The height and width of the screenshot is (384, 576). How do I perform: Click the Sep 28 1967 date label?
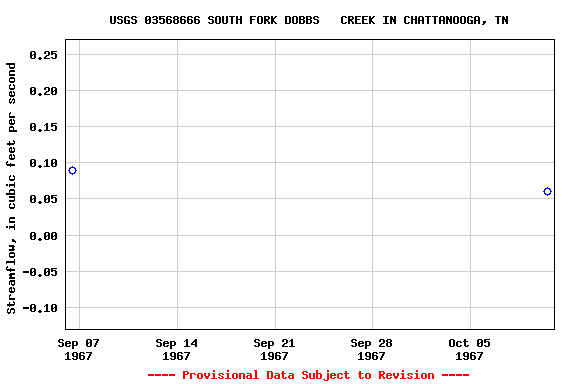371,349
